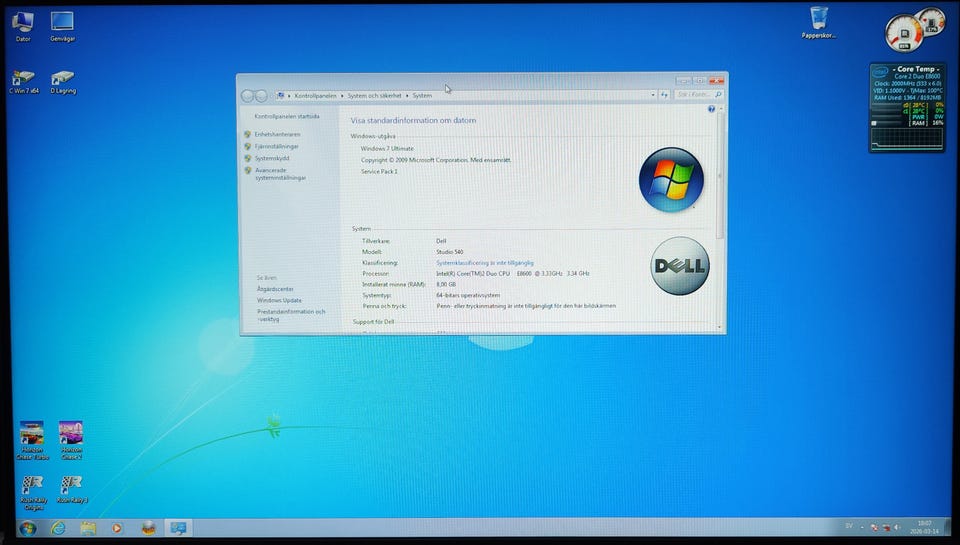
Task: Open File Explorer from the taskbar
Action: point(88,527)
